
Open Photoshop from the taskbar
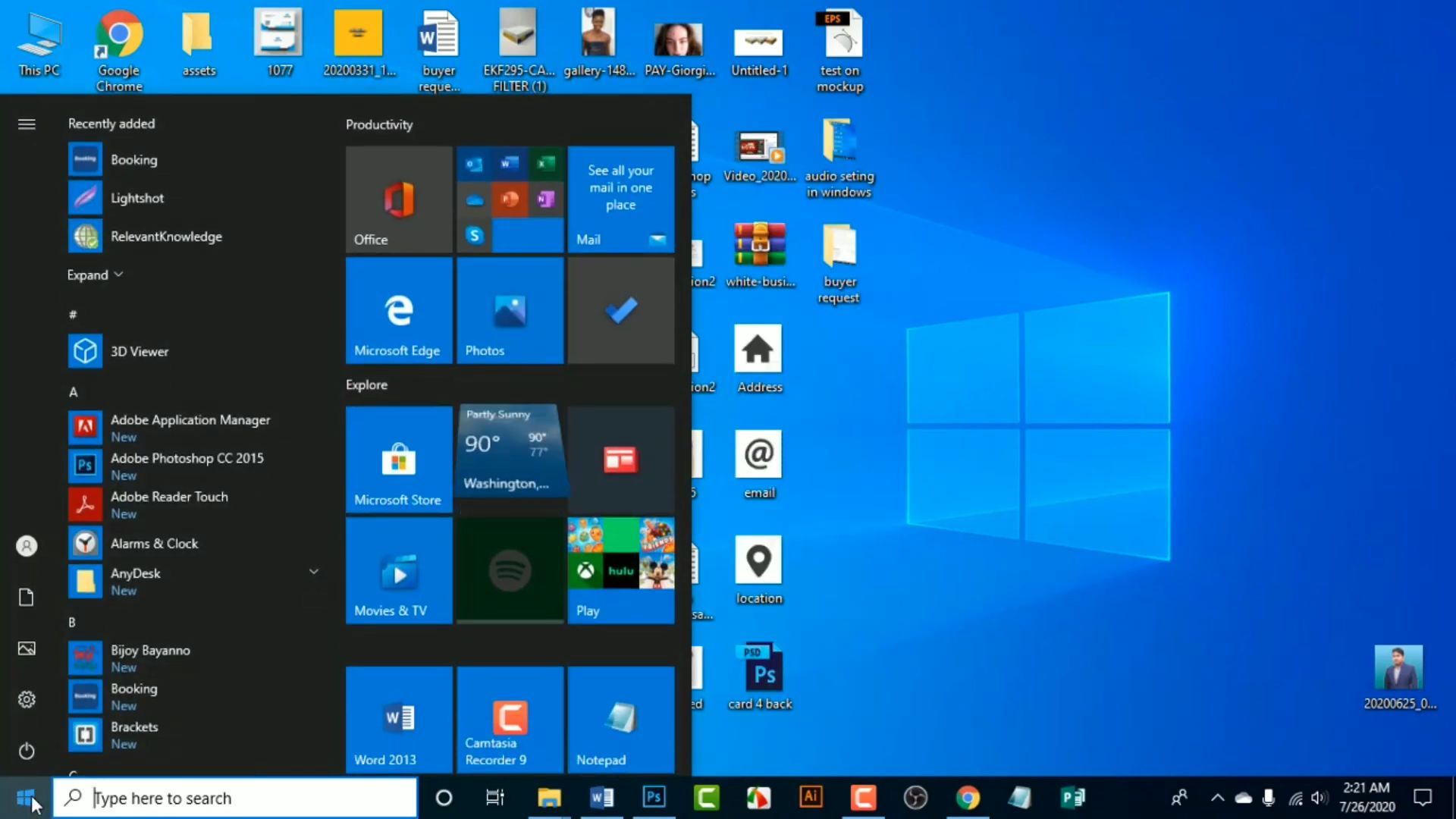(x=654, y=798)
